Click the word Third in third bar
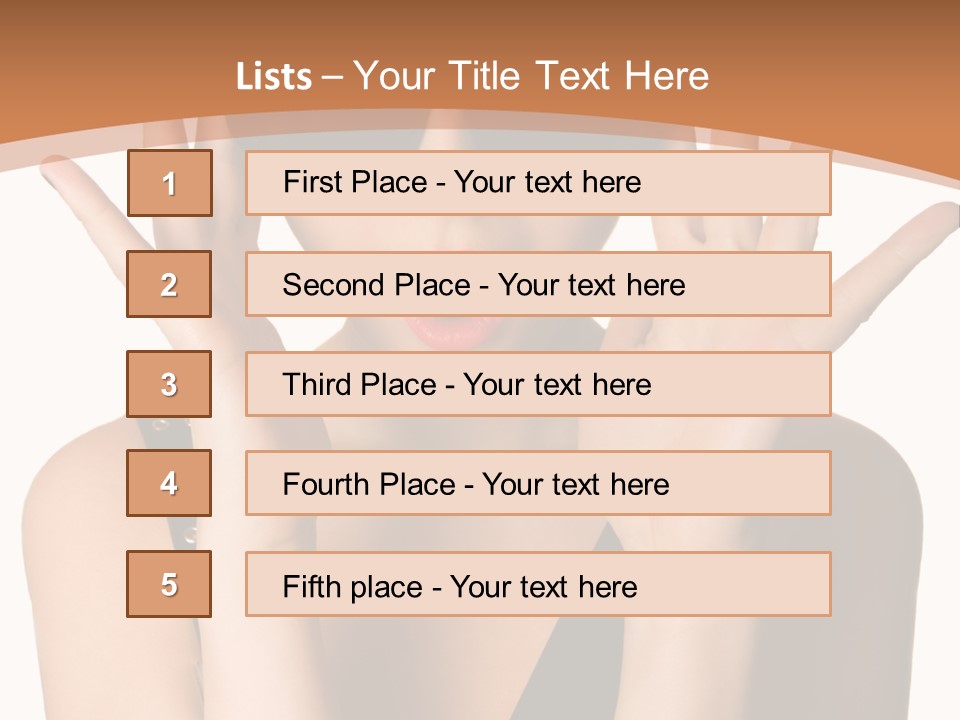 [316, 384]
